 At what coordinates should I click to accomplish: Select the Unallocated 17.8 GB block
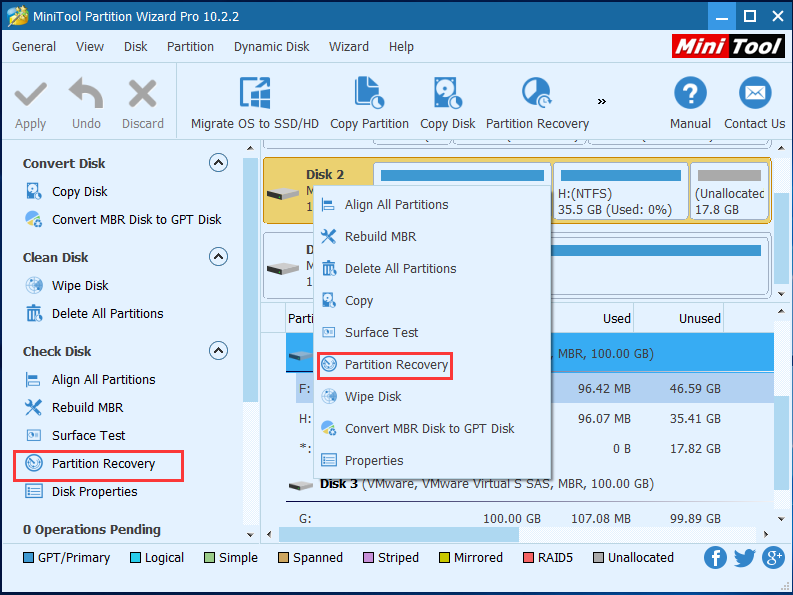pyautogui.click(x=729, y=191)
